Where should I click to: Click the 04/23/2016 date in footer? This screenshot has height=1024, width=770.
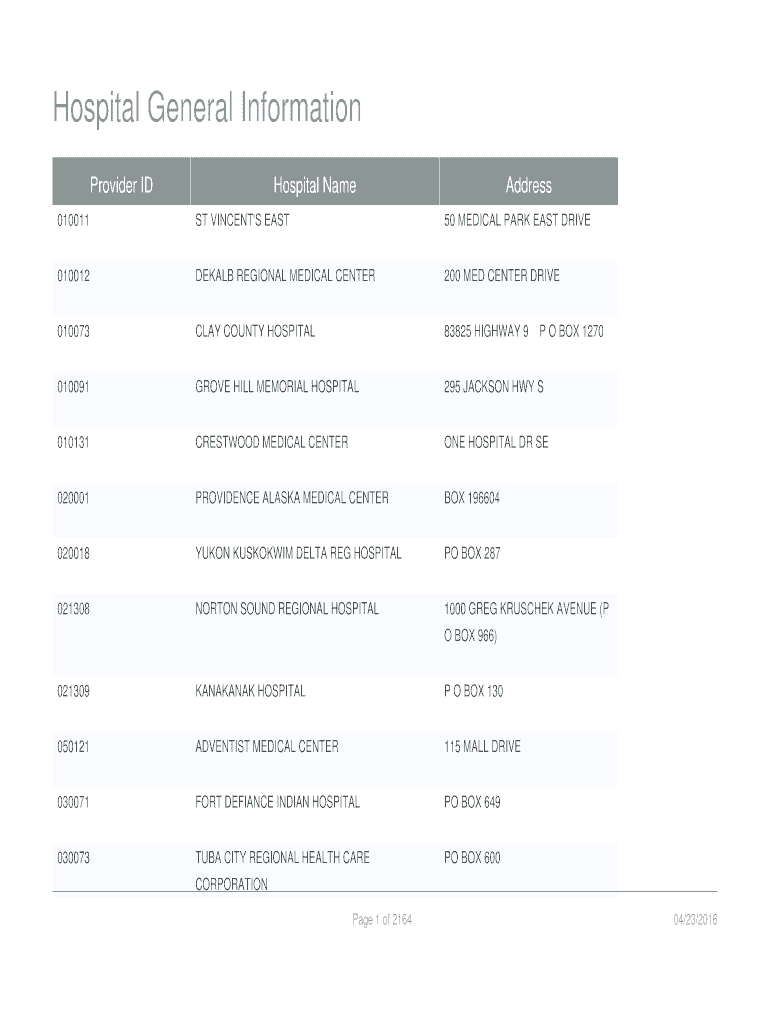click(x=694, y=920)
